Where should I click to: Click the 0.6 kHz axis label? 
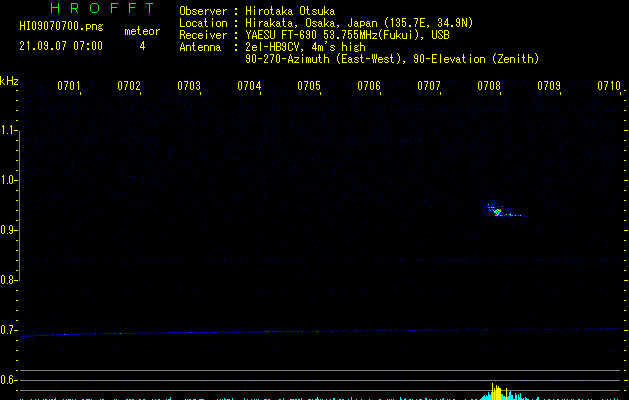pos(8,380)
